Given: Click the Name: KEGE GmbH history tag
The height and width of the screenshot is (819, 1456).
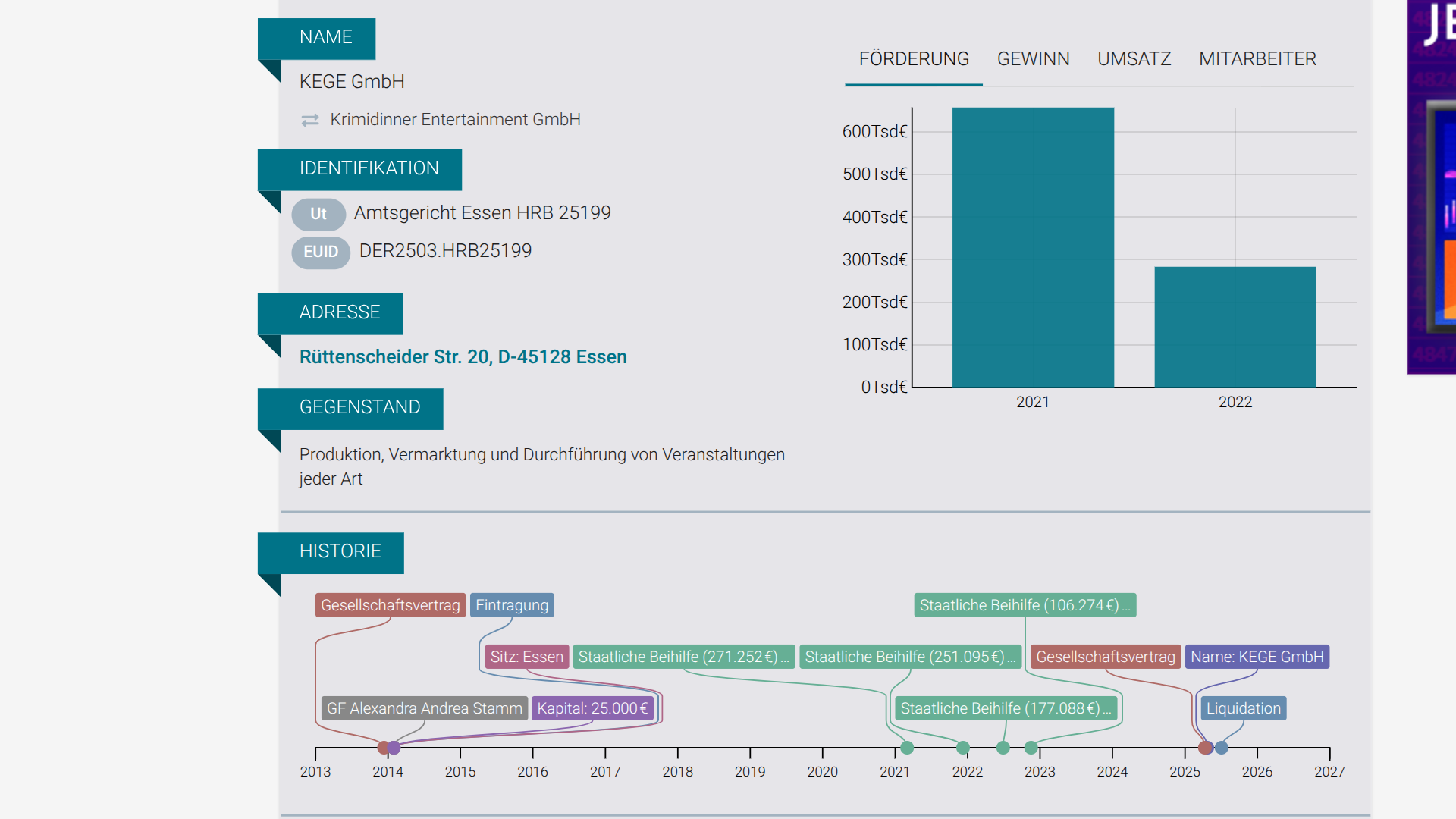Looking at the screenshot, I should click(1257, 657).
